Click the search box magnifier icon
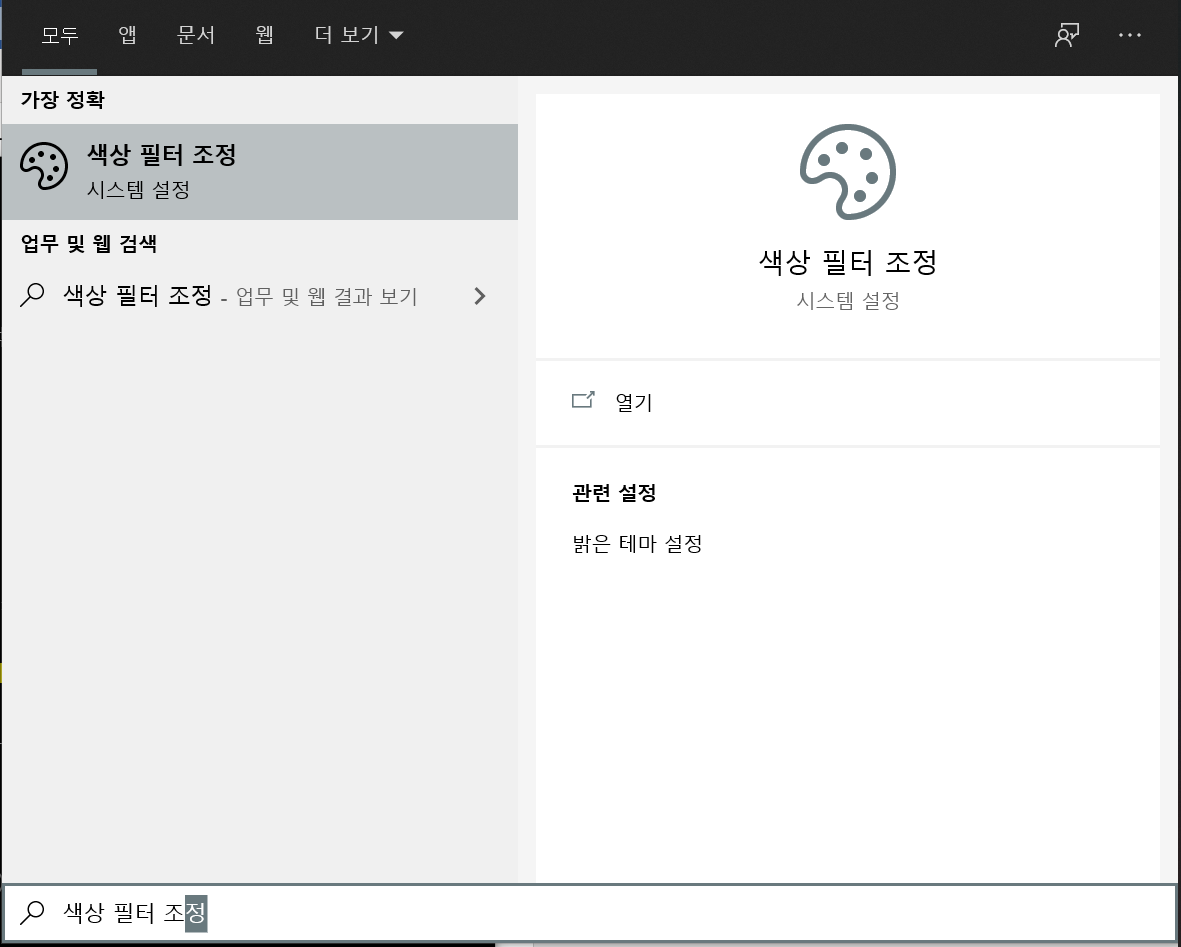The height and width of the screenshot is (947, 1181). 32,912
